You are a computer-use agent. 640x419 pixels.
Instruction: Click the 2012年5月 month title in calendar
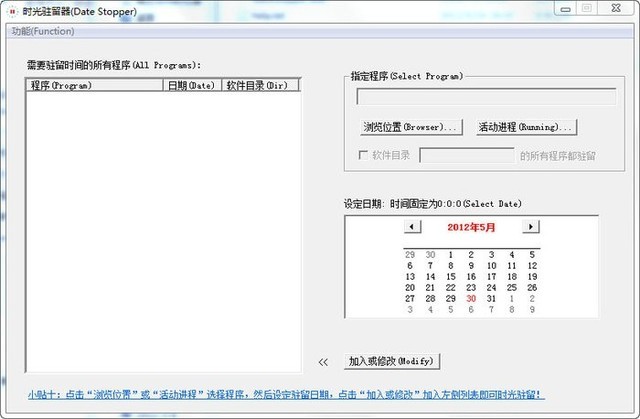(471, 227)
